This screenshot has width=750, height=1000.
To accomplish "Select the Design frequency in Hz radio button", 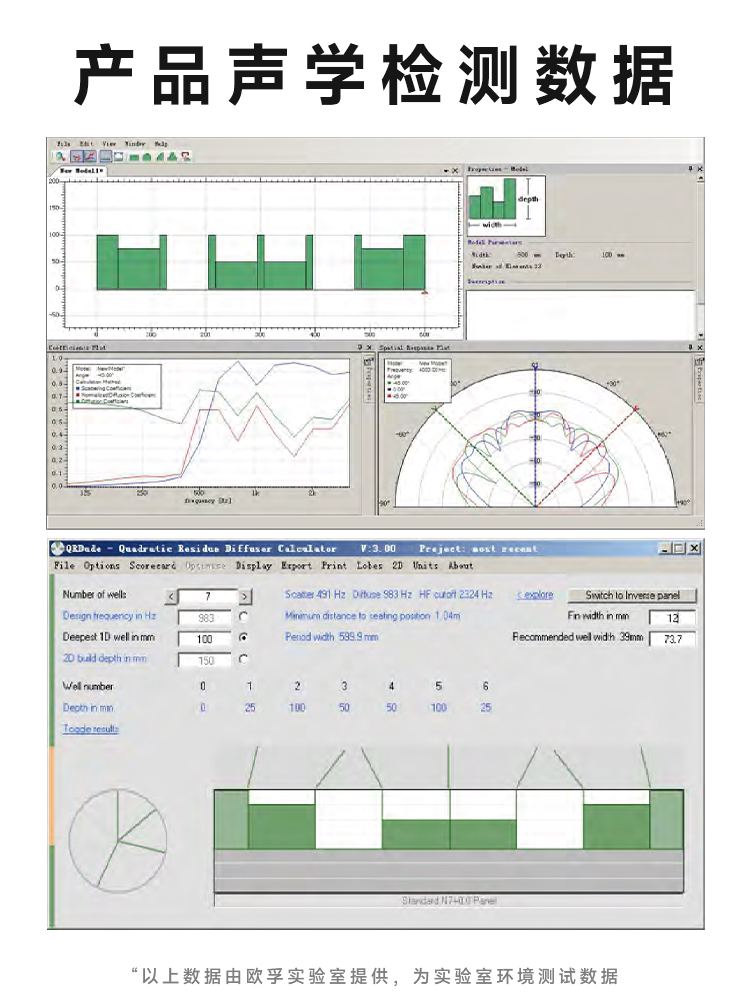I will pos(243,617).
